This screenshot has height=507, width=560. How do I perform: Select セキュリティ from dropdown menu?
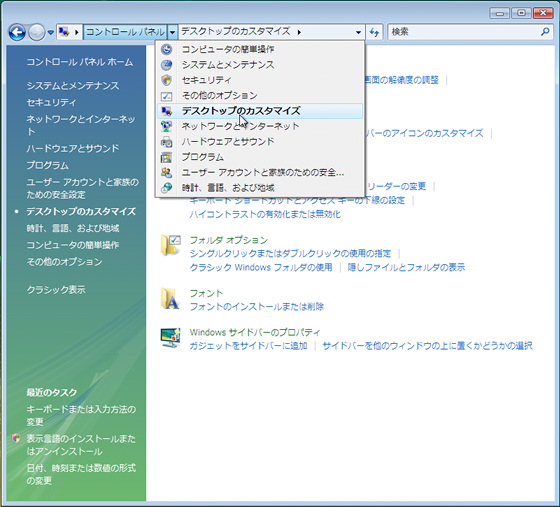pos(260,80)
